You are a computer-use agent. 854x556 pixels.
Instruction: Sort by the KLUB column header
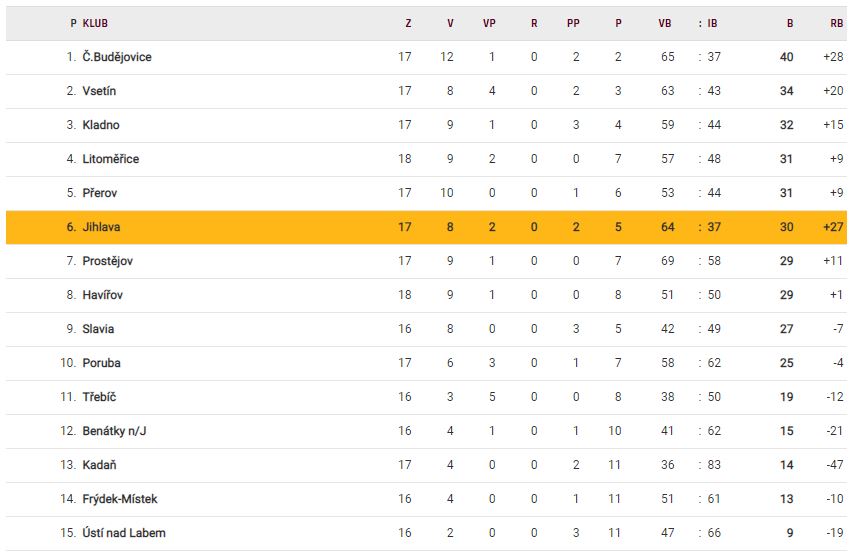coord(95,23)
